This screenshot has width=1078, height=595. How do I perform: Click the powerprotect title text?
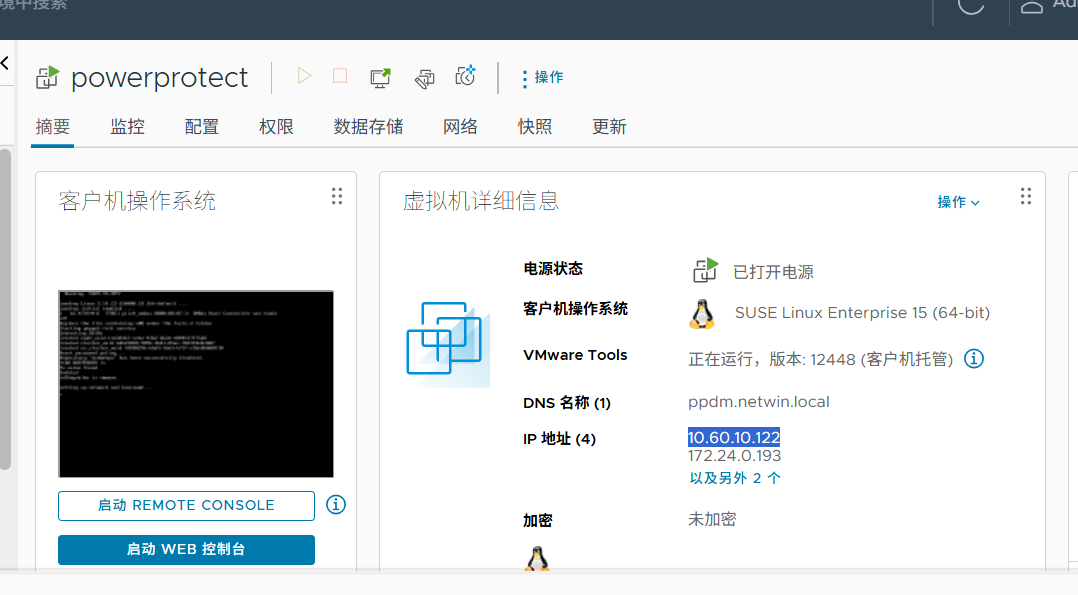click(x=160, y=78)
